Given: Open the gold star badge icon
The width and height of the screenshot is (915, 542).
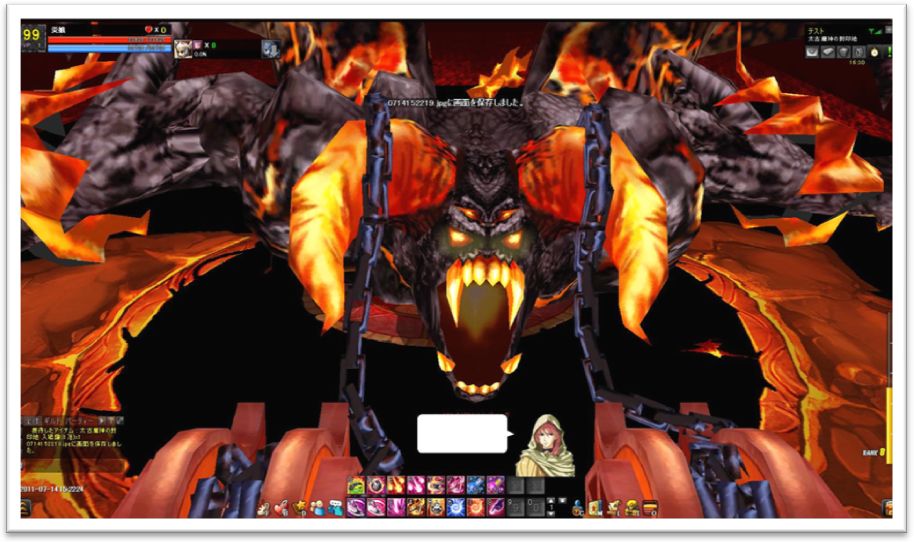Looking at the screenshot, I should tap(299, 508).
